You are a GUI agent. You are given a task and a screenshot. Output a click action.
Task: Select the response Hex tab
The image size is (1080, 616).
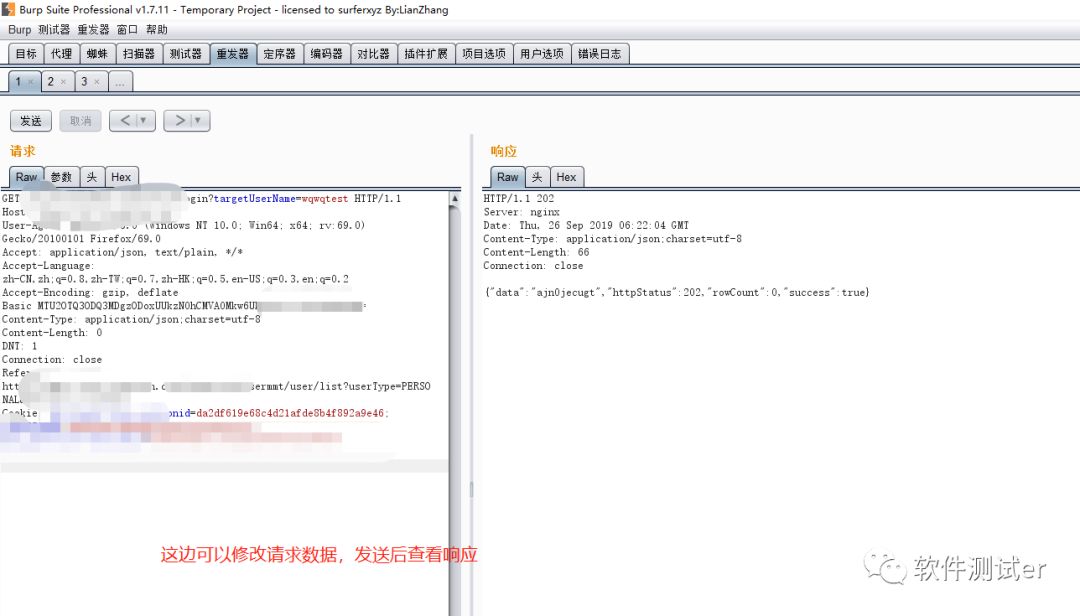pyautogui.click(x=566, y=177)
